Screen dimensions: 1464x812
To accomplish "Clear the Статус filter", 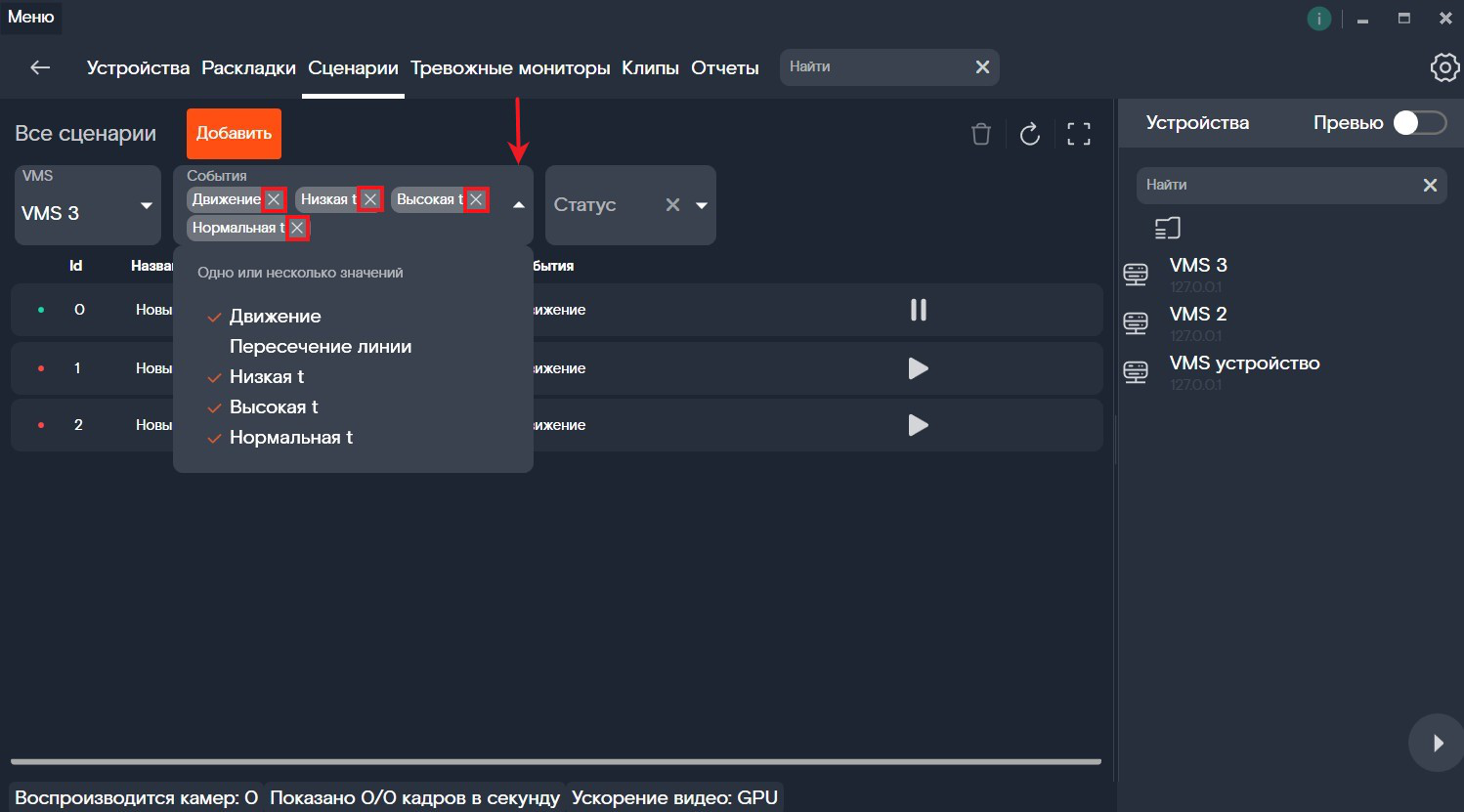I will pyautogui.click(x=672, y=205).
